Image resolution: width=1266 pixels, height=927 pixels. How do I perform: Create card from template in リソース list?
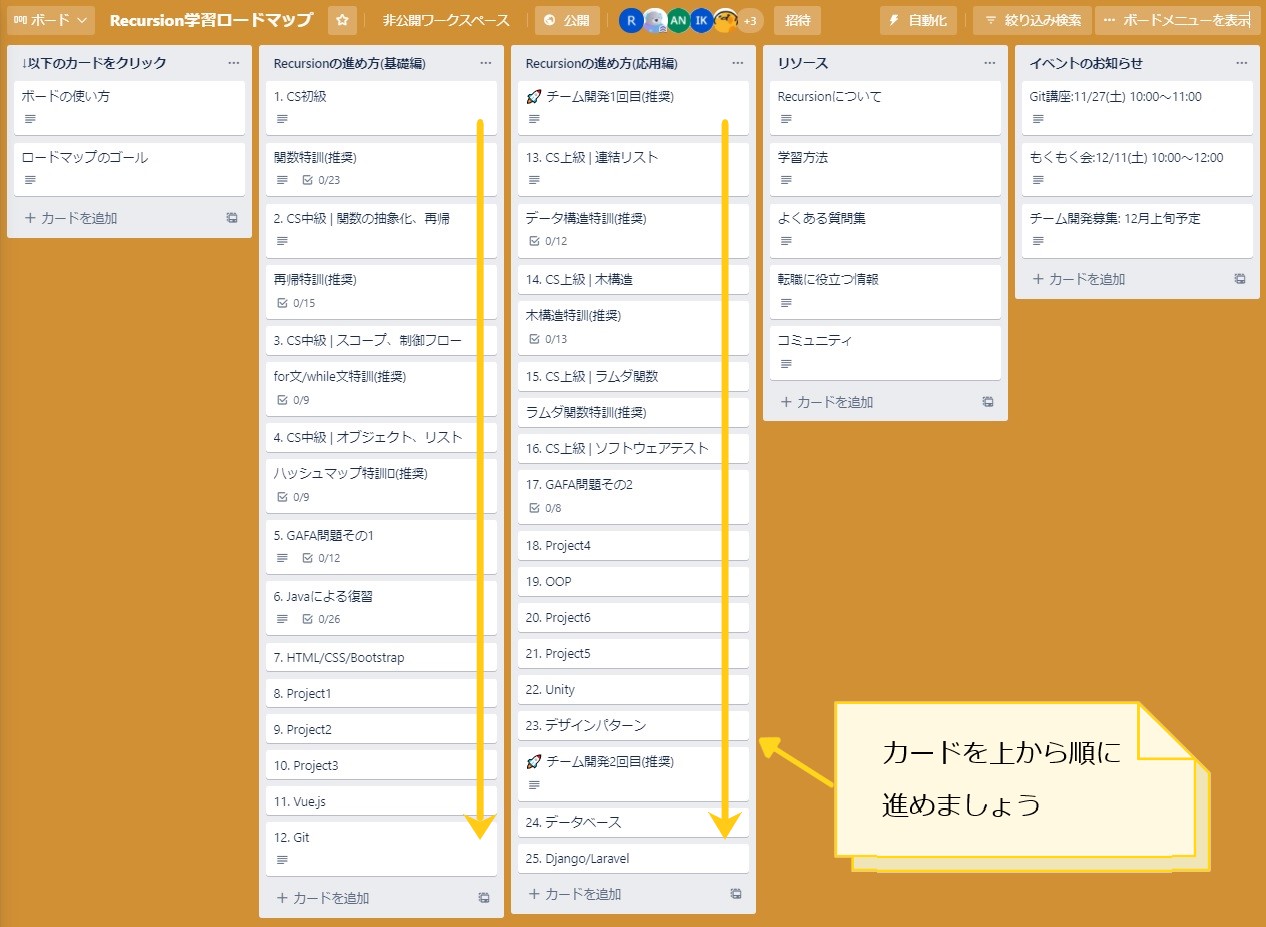tap(988, 402)
